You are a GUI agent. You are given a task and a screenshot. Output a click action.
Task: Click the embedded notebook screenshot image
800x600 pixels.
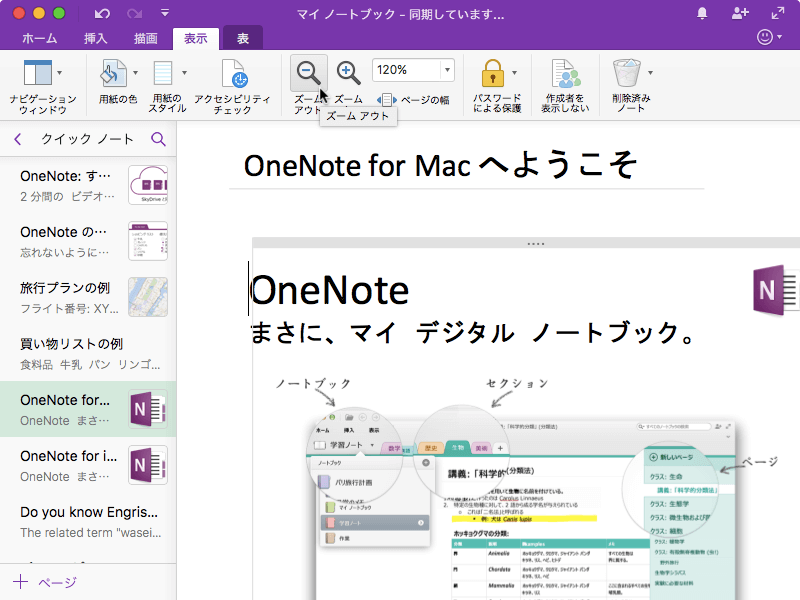(526, 503)
